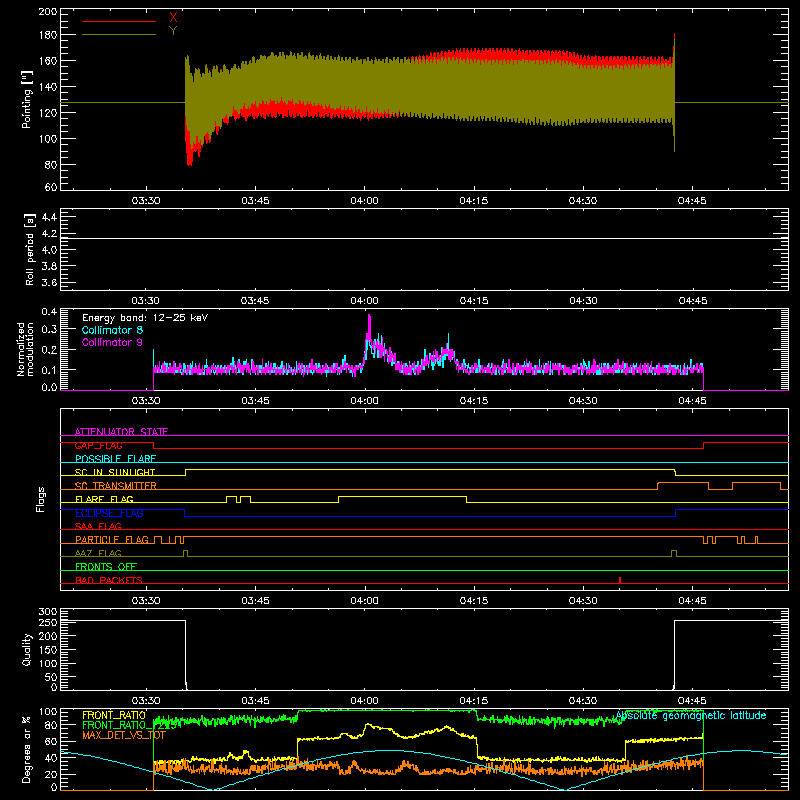
Task: Click the long FLARE_FLAG raised segment
Action: tap(403, 496)
